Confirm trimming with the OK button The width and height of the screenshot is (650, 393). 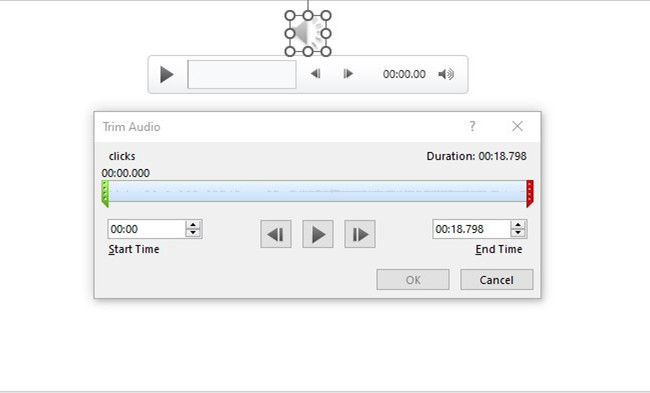click(x=413, y=280)
